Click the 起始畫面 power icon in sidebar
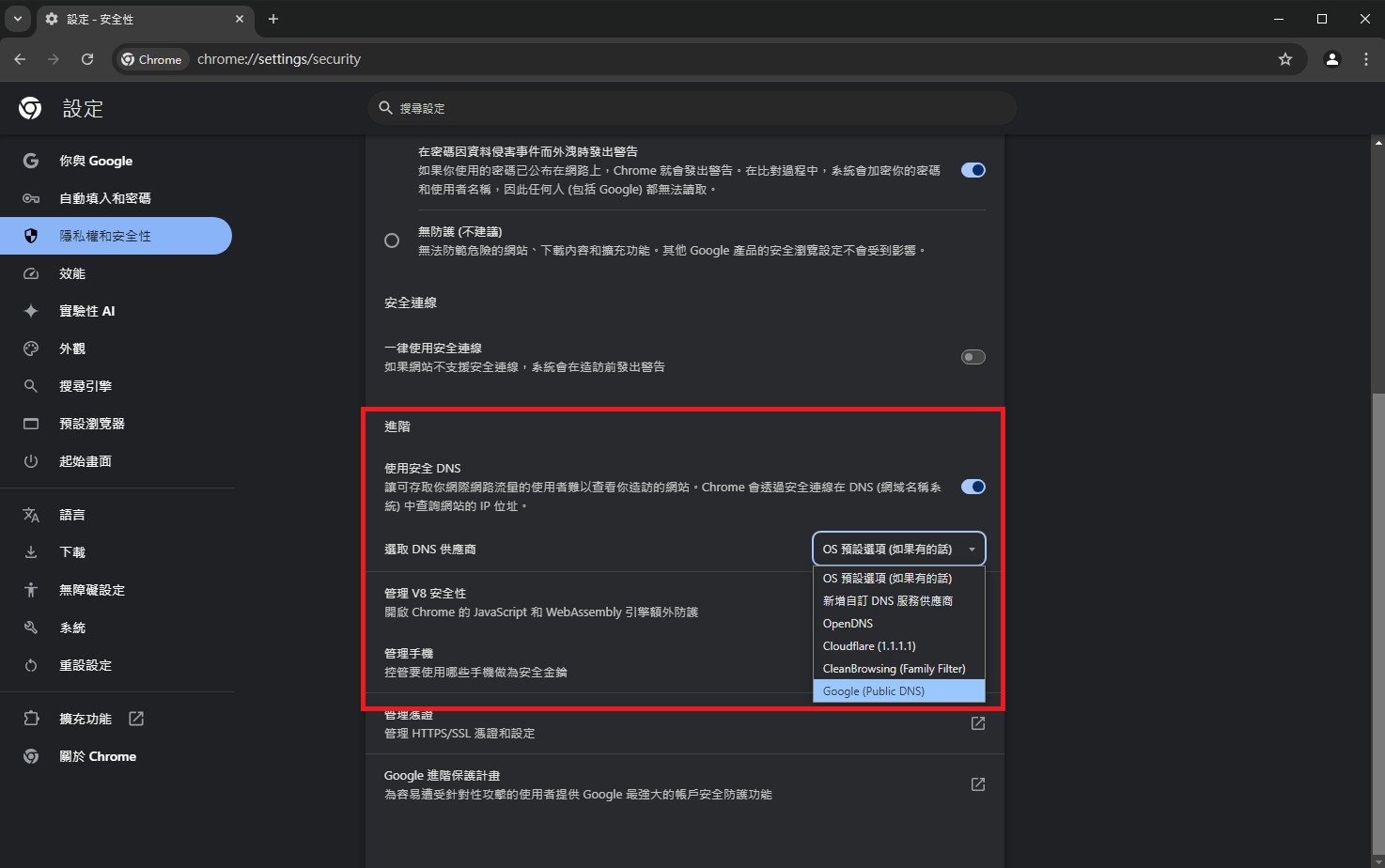Viewport: 1385px width, 868px height. (x=31, y=461)
